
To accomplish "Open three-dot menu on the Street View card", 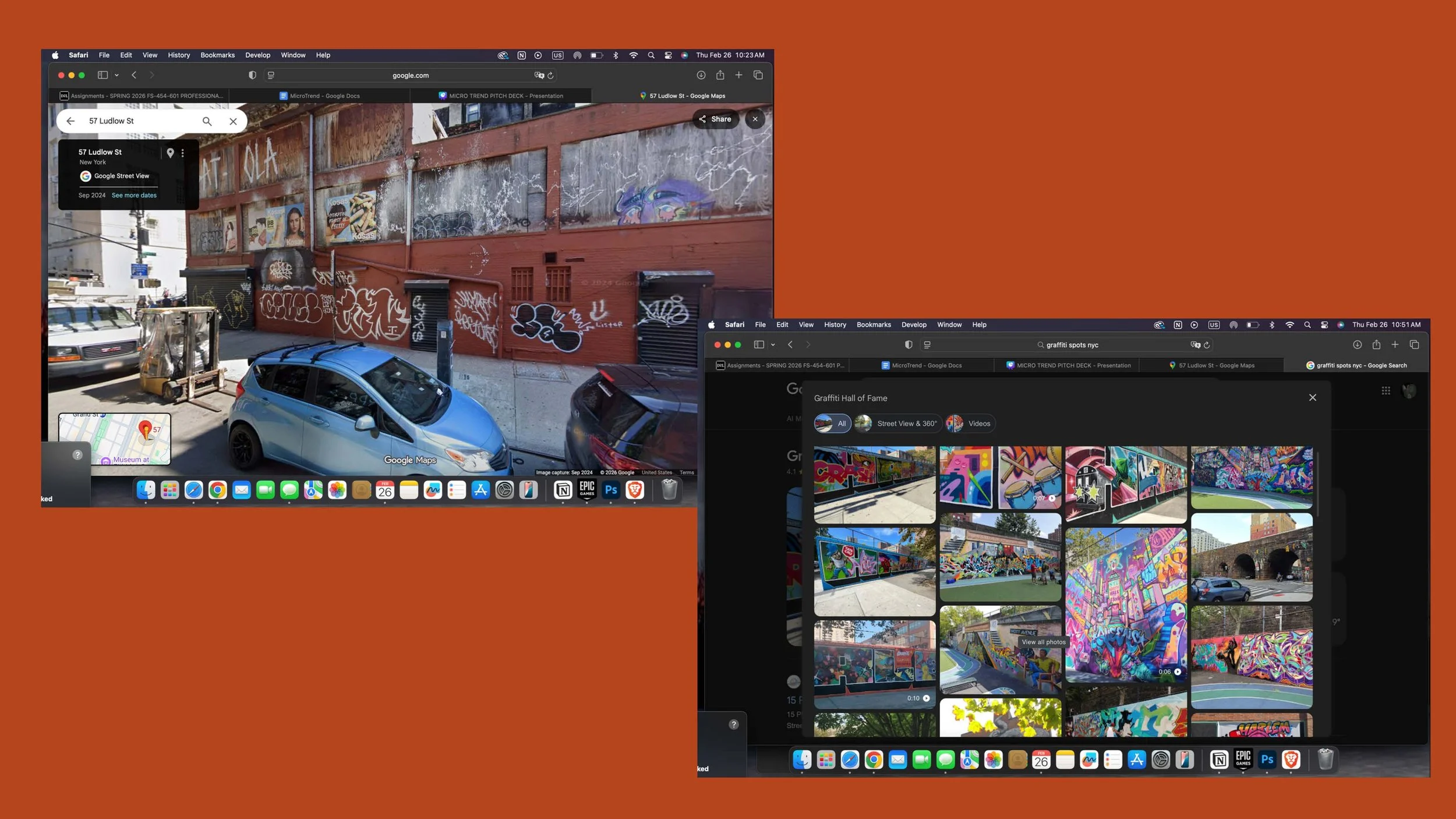I will pos(183,153).
